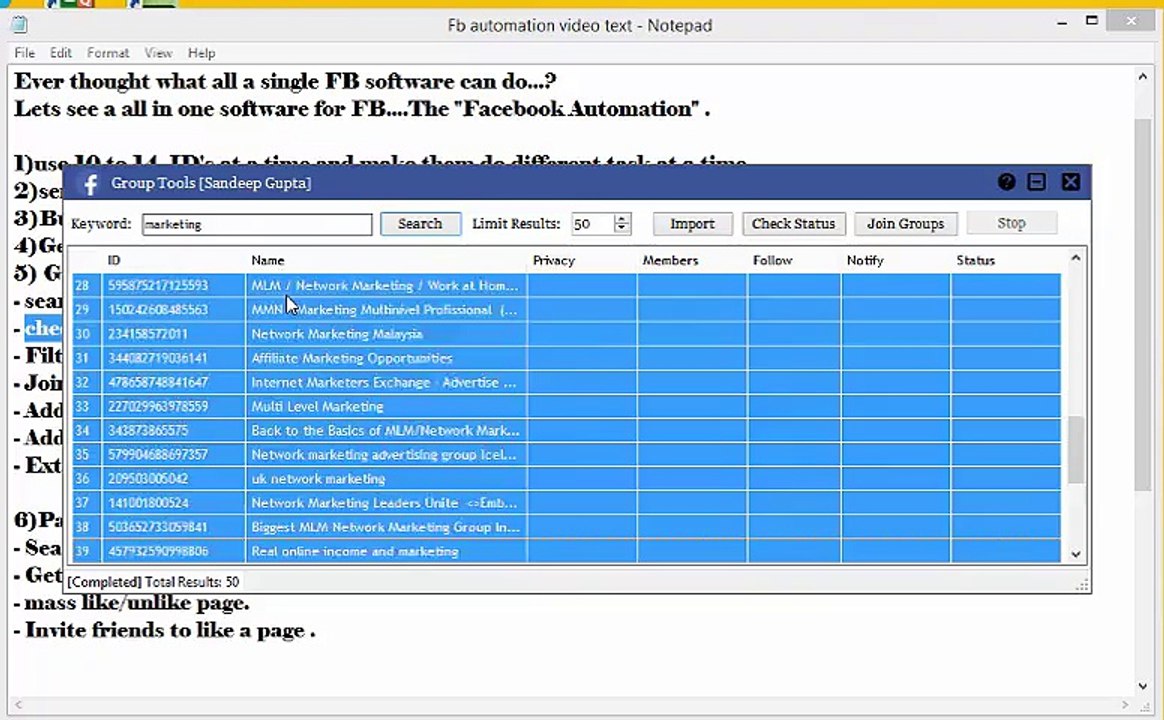Click the Limit Results value field
The height and width of the screenshot is (720, 1164).
point(592,223)
